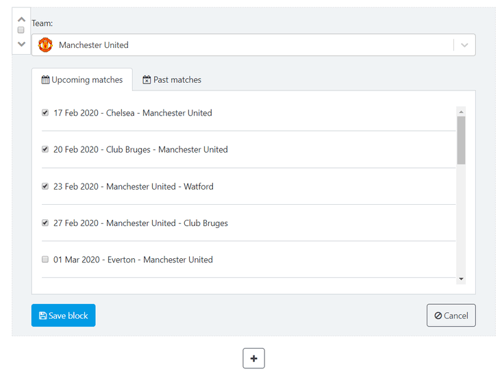Select the Upcoming matches tab
The height and width of the screenshot is (378, 500).
pos(82,80)
